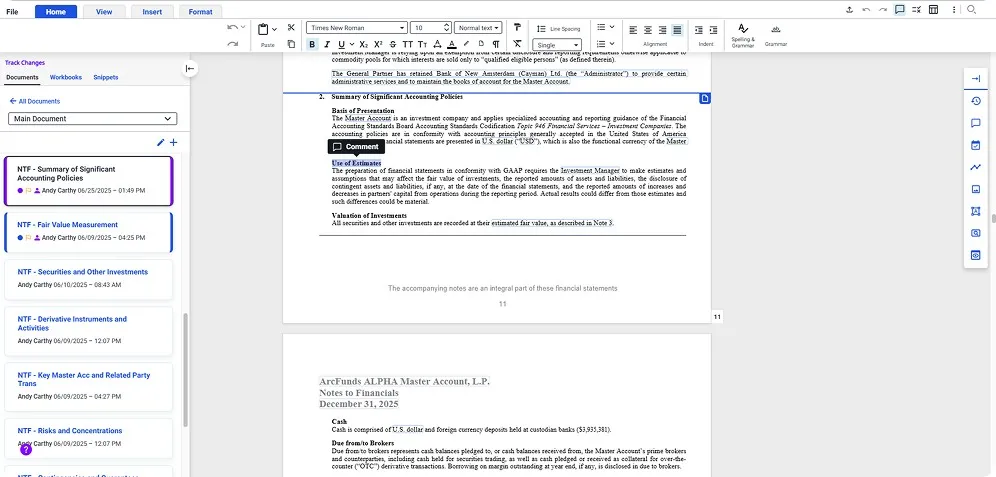Expand underline style options arrow

coord(352,44)
